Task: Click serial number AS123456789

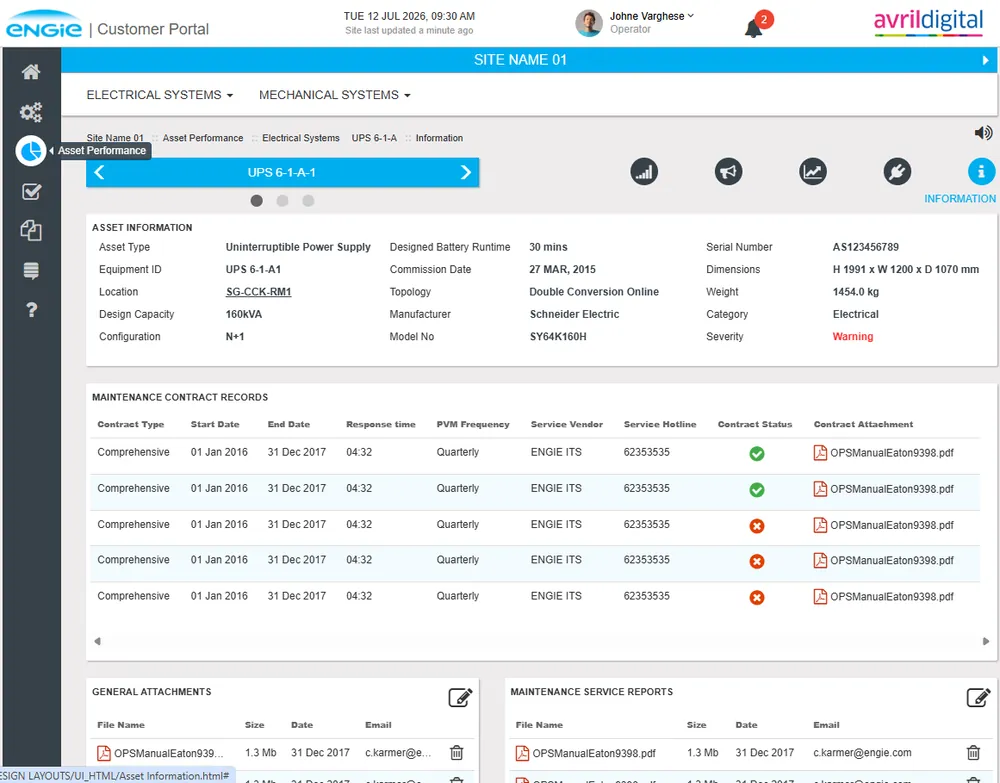Action: [x=865, y=247]
